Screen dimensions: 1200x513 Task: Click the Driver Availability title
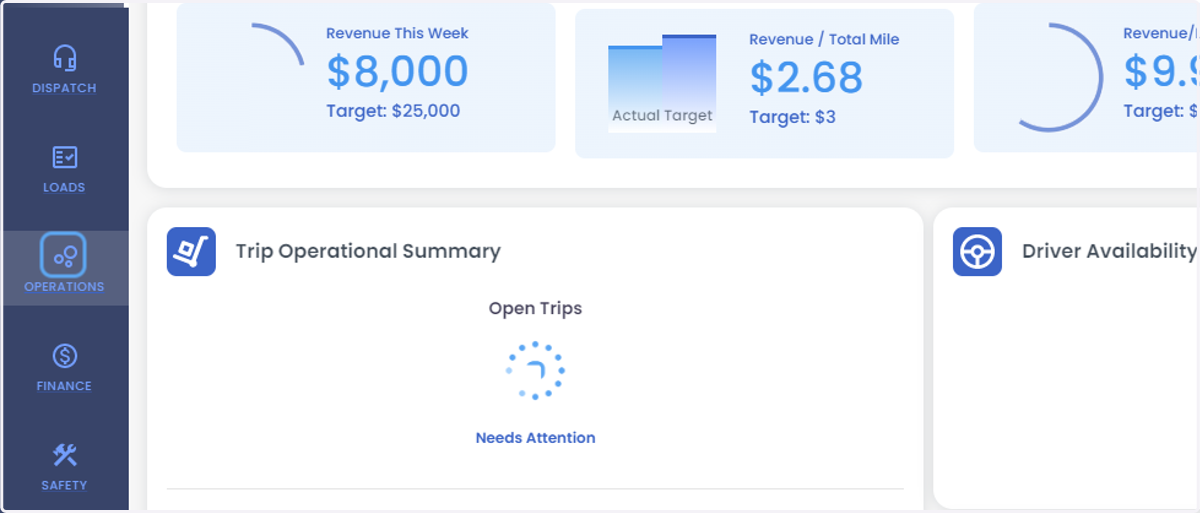coord(1109,251)
